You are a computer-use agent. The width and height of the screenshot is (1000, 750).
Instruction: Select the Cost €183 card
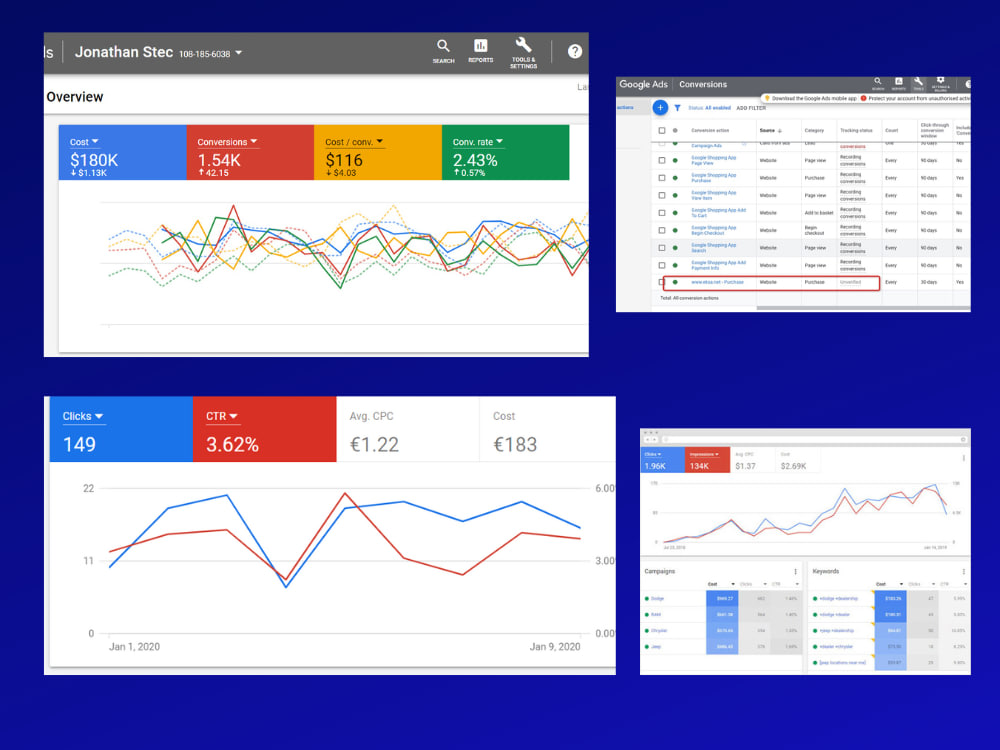click(547, 429)
